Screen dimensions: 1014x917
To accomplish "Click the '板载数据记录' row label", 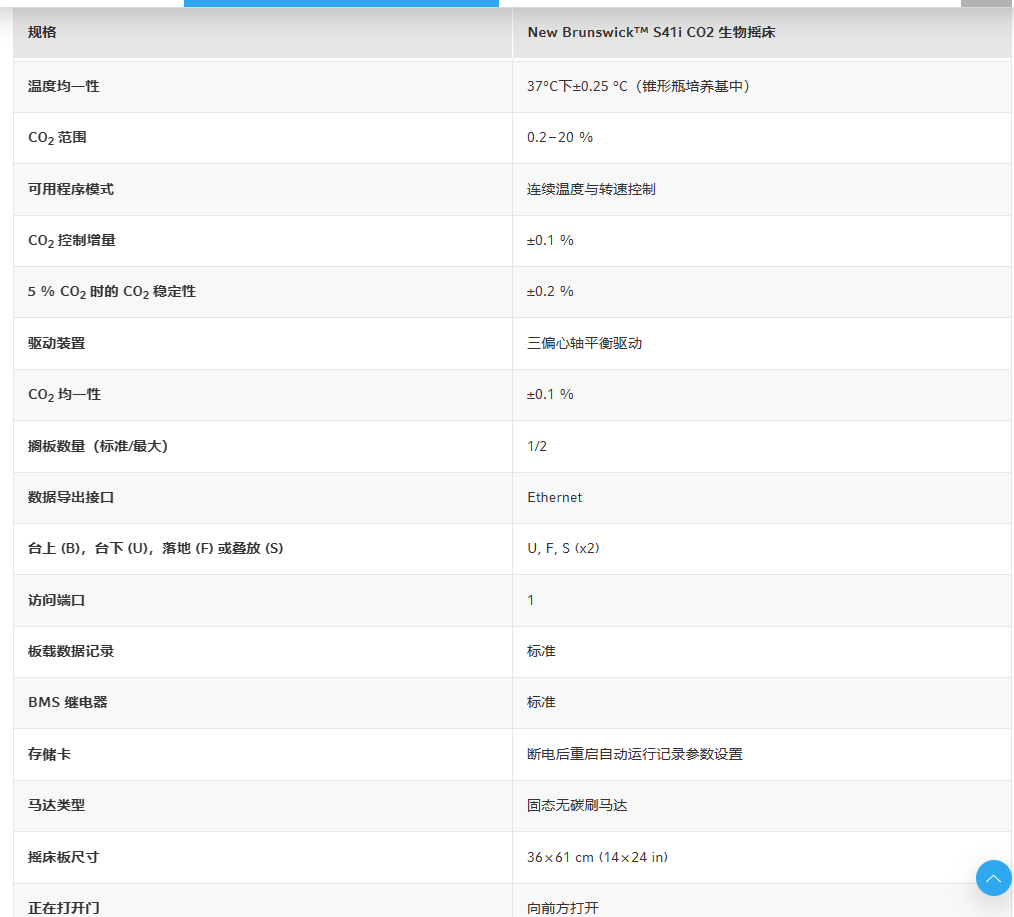I will (x=70, y=651).
